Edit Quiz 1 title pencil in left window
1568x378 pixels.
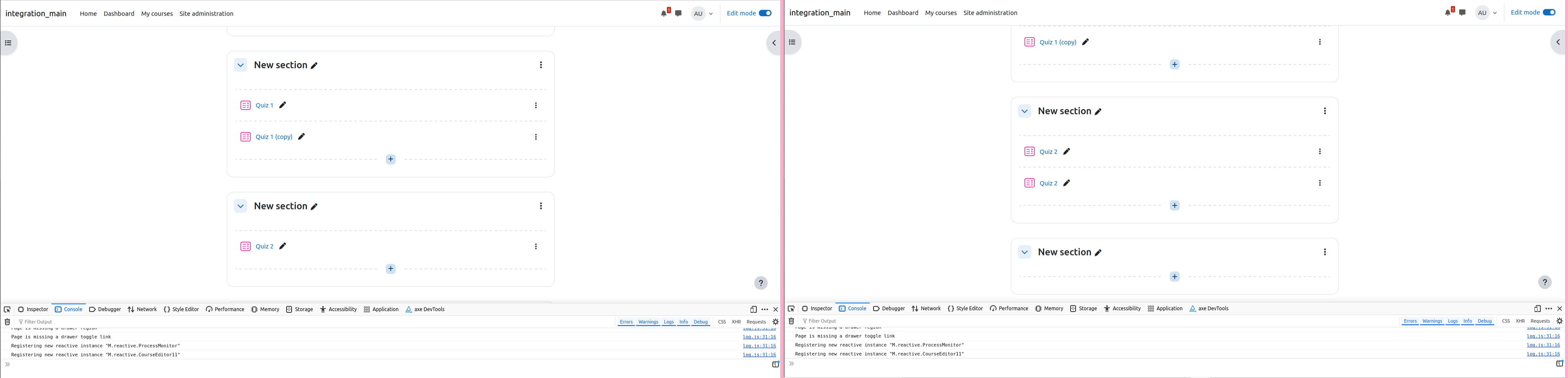[282, 105]
